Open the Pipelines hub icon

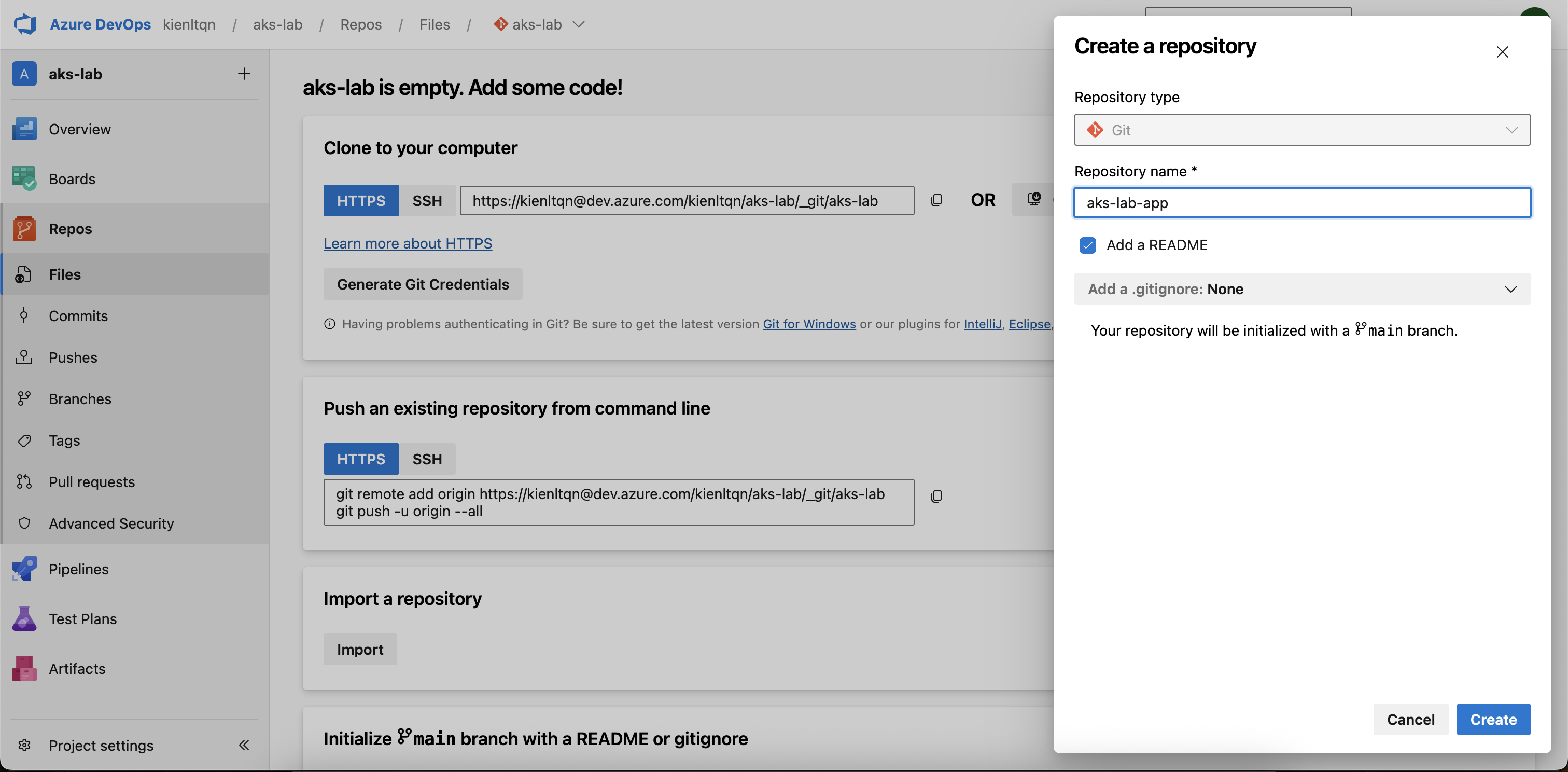[x=24, y=568]
